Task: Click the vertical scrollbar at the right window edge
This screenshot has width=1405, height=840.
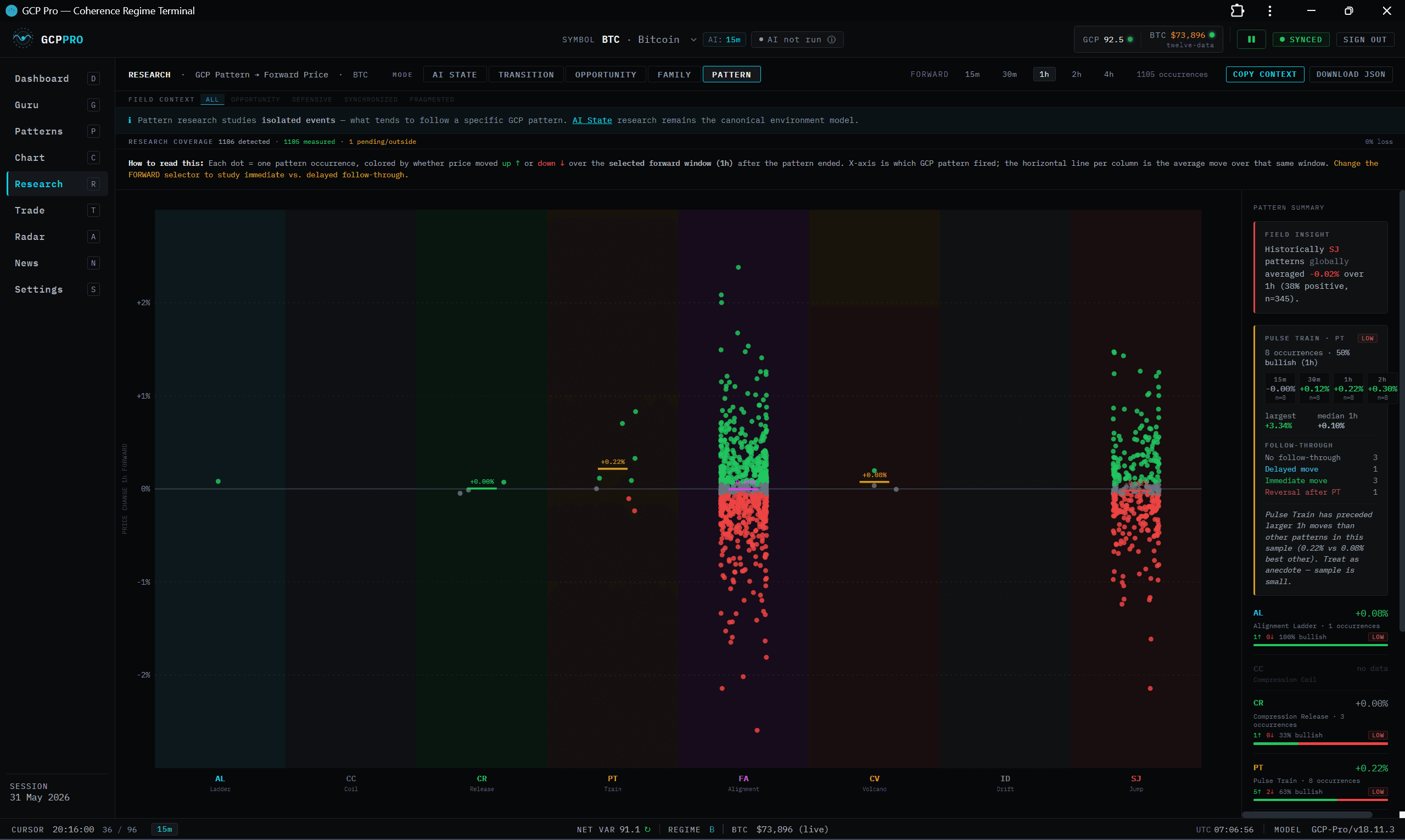Action: [1402, 411]
